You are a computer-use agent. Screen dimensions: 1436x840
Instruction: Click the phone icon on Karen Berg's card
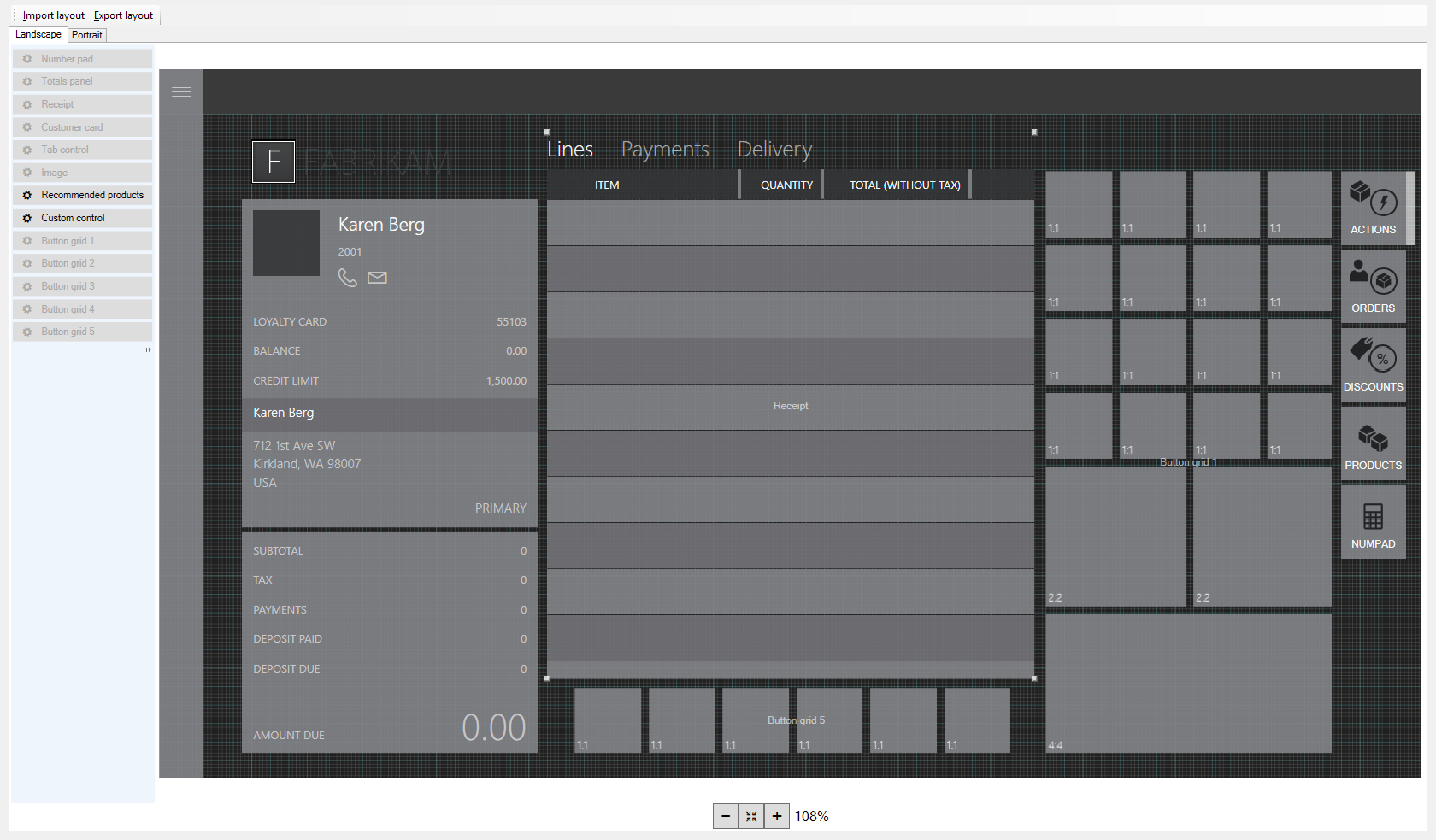pos(348,278)
